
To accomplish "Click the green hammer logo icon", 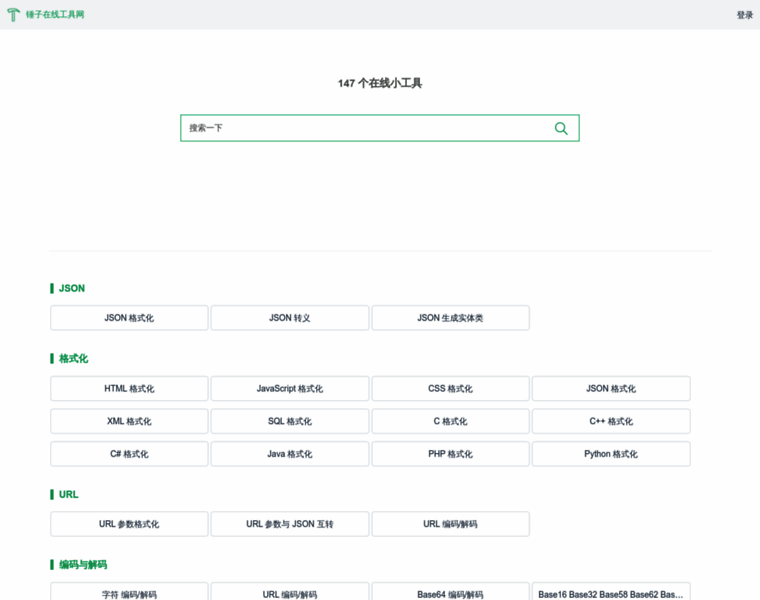I will pos(13,15).
